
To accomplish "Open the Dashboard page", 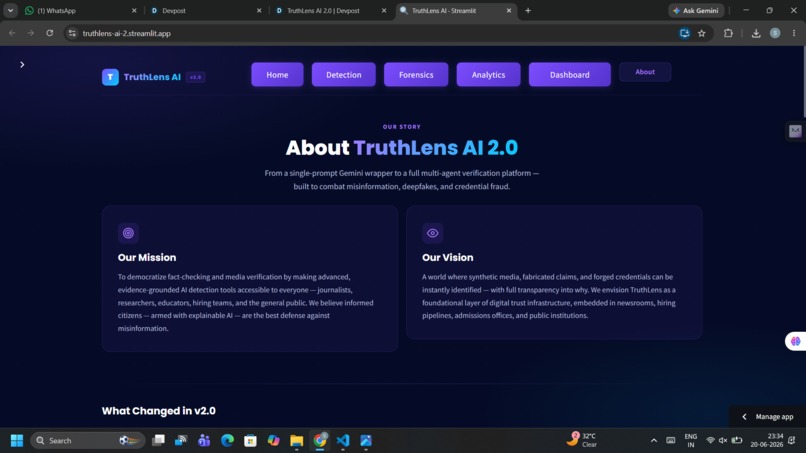I will click(x=570, y=75).
